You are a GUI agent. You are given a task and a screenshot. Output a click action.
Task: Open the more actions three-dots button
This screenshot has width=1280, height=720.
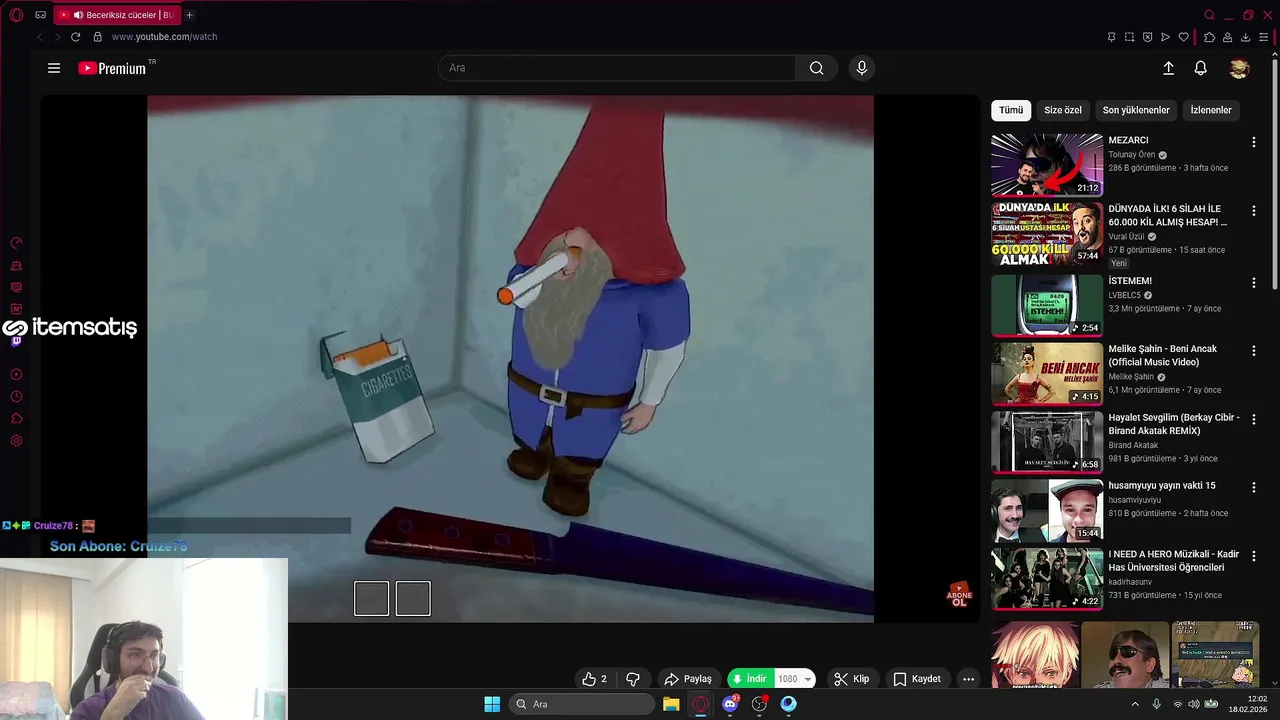[968, 679]
